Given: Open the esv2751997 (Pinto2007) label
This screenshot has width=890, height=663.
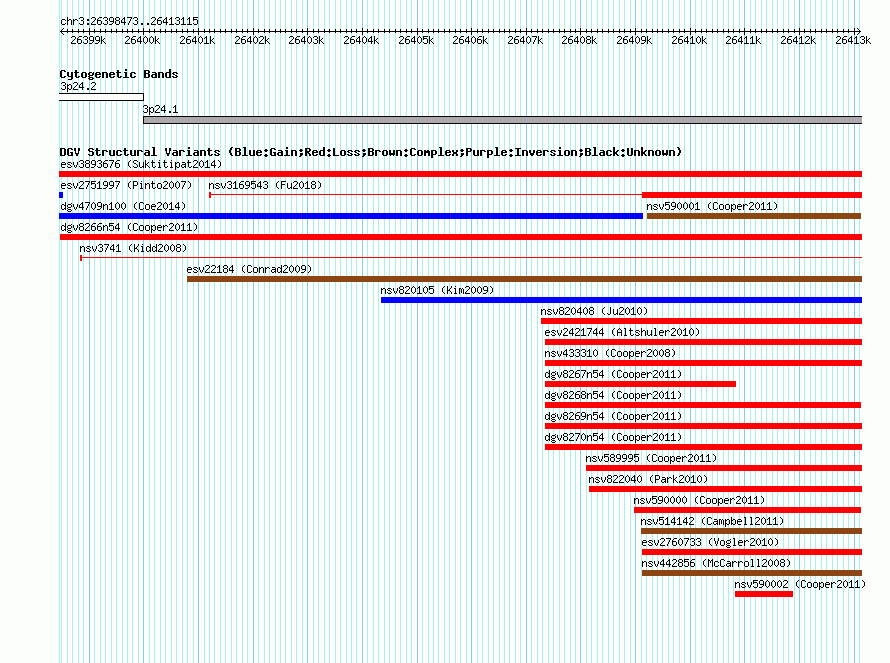Looking at the screenshot, I should (x=126, y=185).
